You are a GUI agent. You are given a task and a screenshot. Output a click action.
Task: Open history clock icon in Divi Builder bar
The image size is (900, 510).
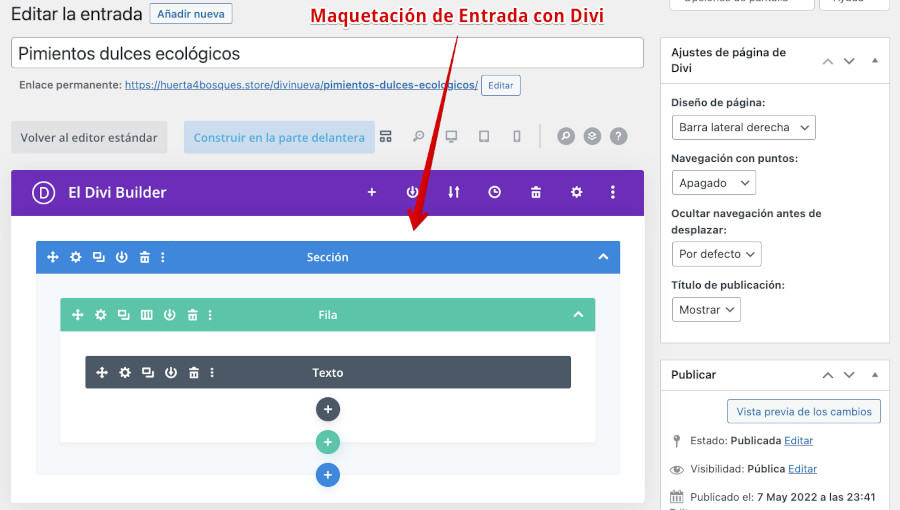coord(494,192)
